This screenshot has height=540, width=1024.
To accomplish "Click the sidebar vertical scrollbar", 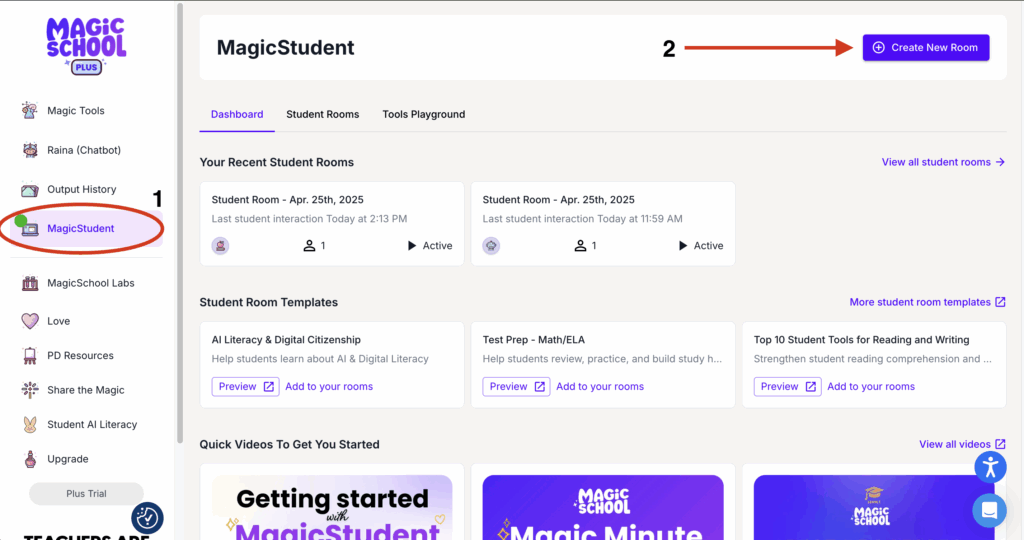I will [x=180, y=222].
